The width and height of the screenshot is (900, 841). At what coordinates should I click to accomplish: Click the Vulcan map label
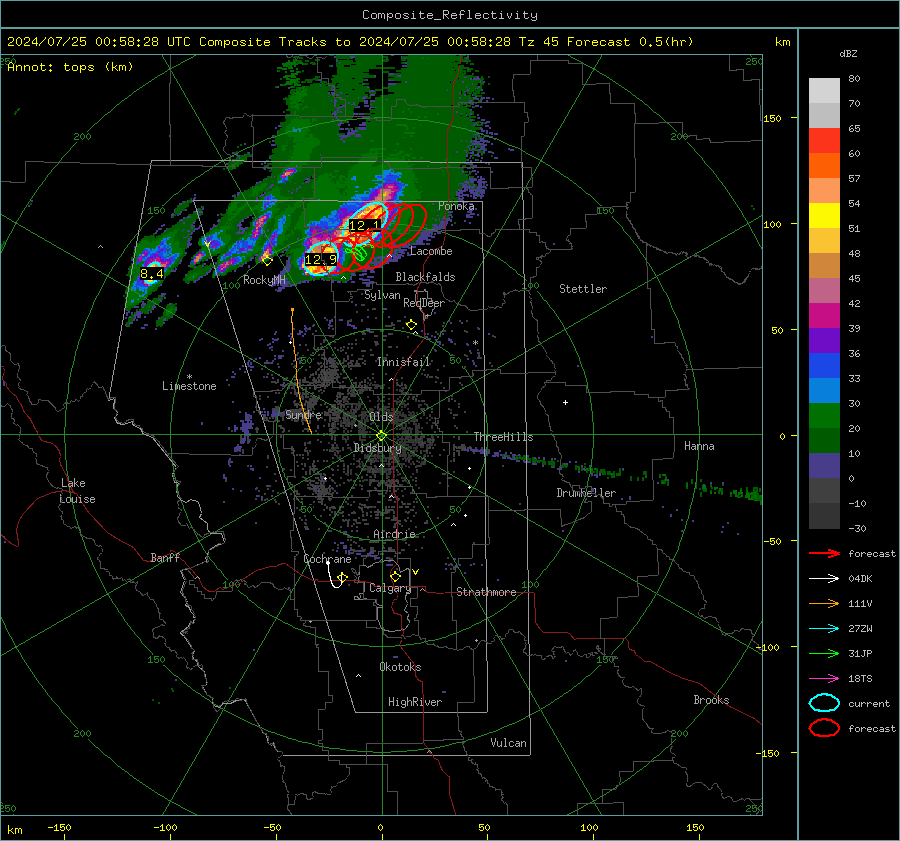(x=509, y=743)
